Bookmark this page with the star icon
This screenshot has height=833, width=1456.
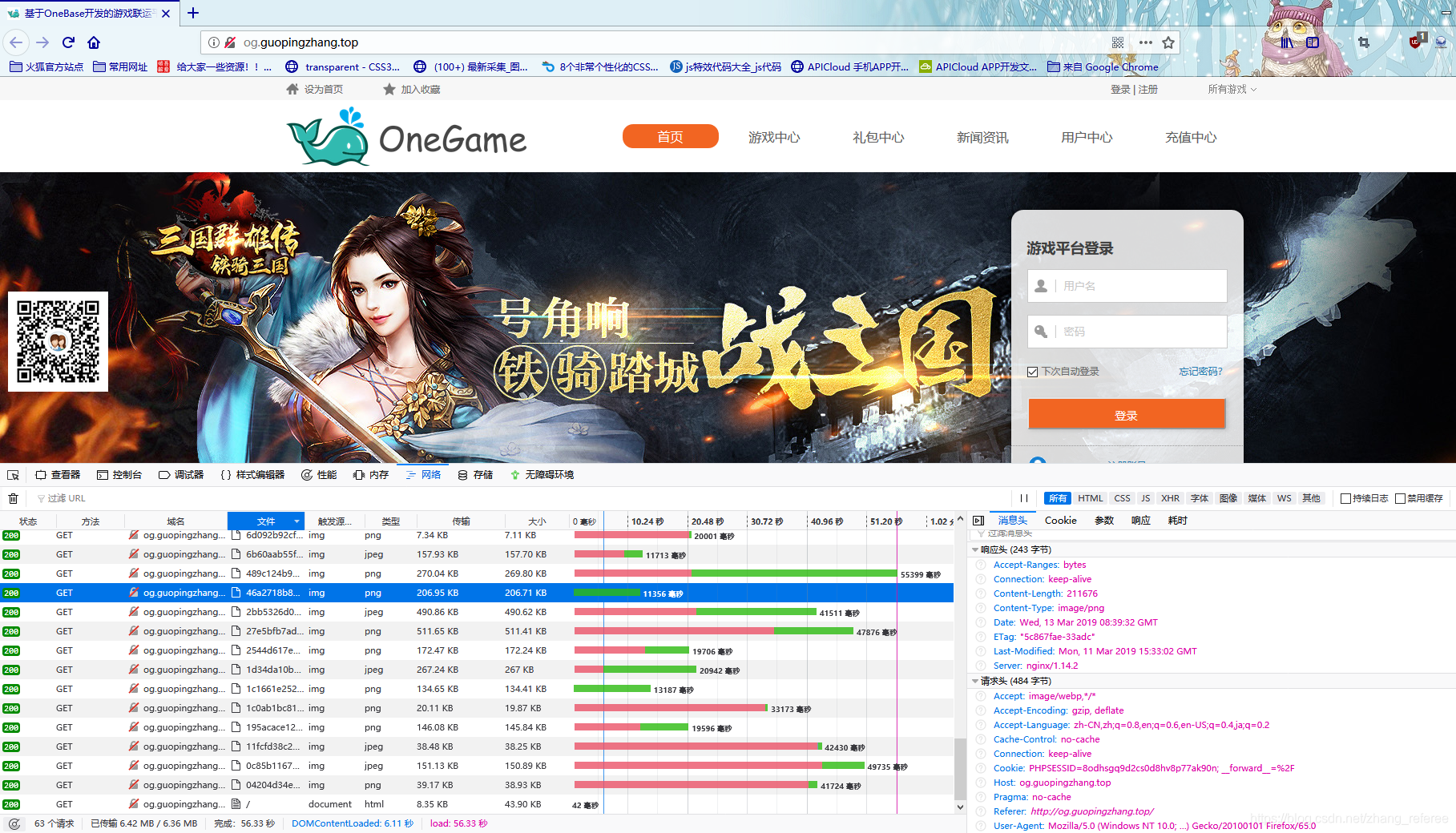[x=1168, y=42]
